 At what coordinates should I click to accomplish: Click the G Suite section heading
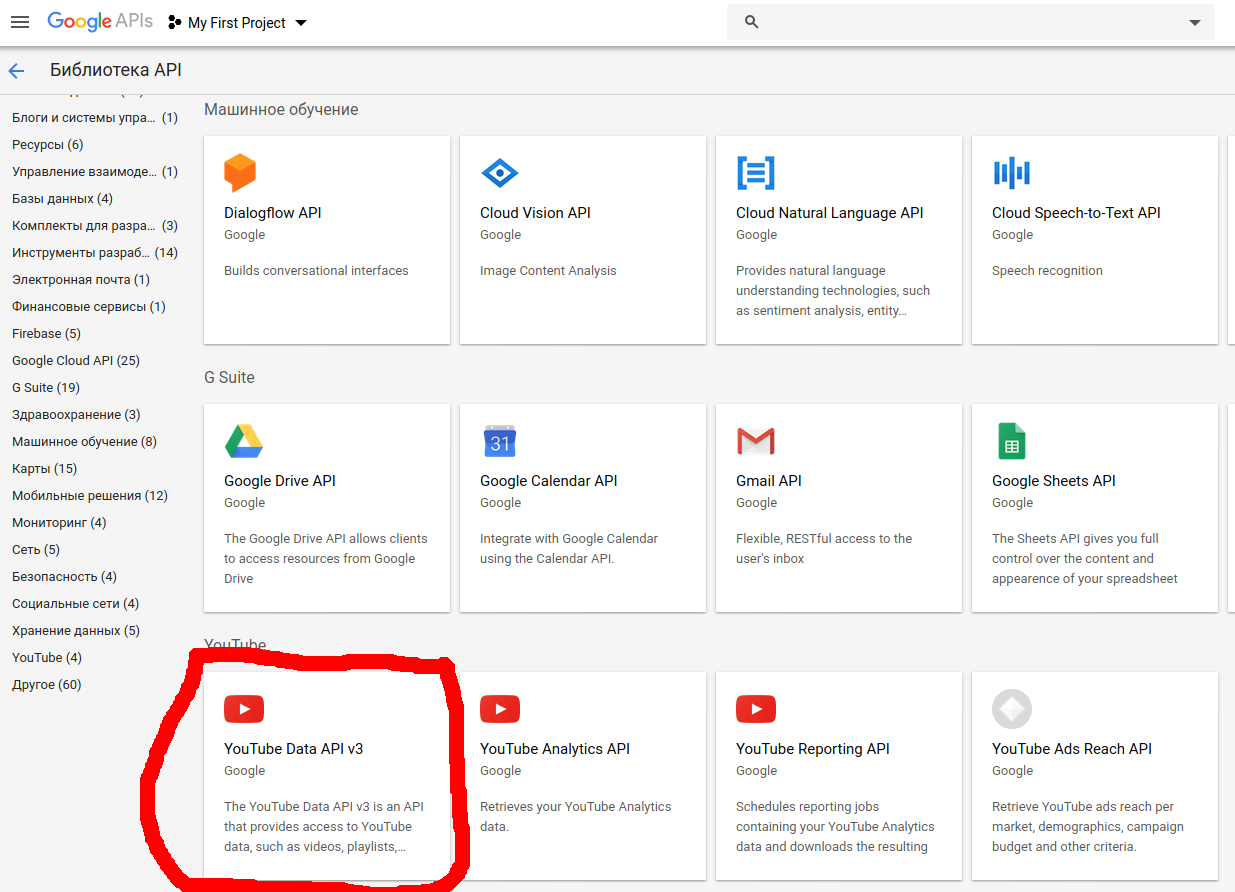click(229, 377)
